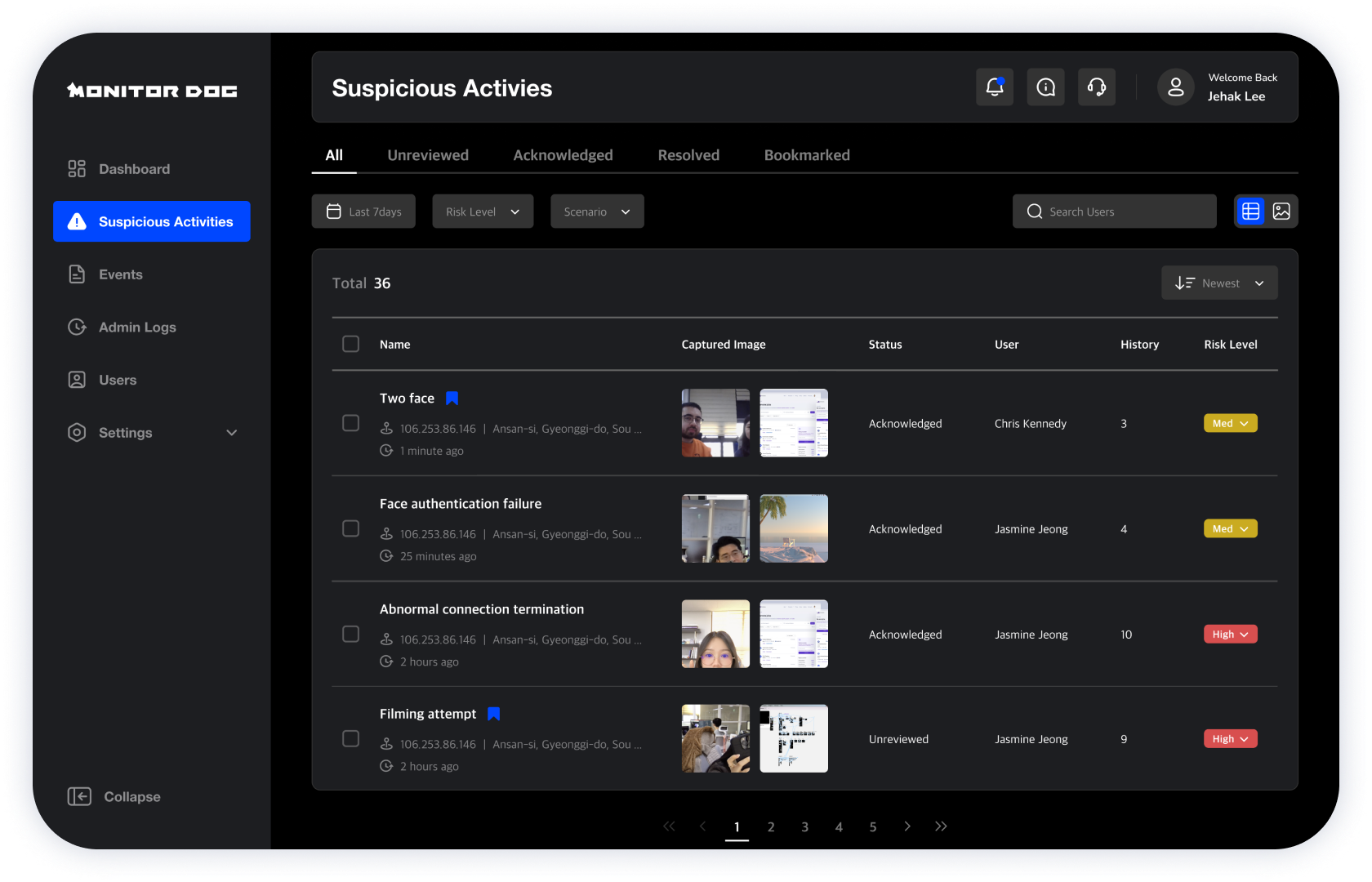
Task: Switch to the Resolved tab
Action: [688, 155]
